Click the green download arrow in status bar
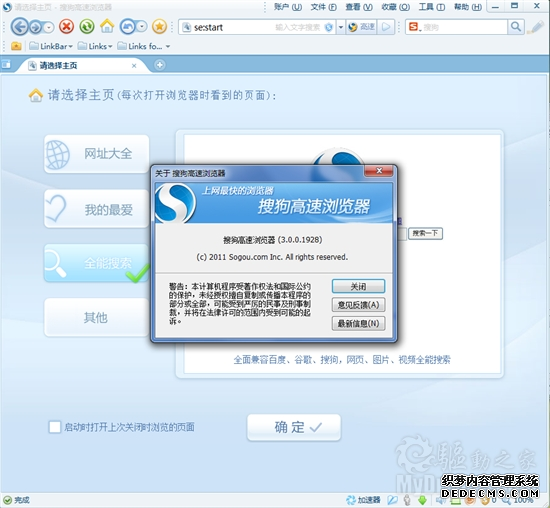Image resolution: width=550 pixels, height=508 pixels. (x=422, y=500)
